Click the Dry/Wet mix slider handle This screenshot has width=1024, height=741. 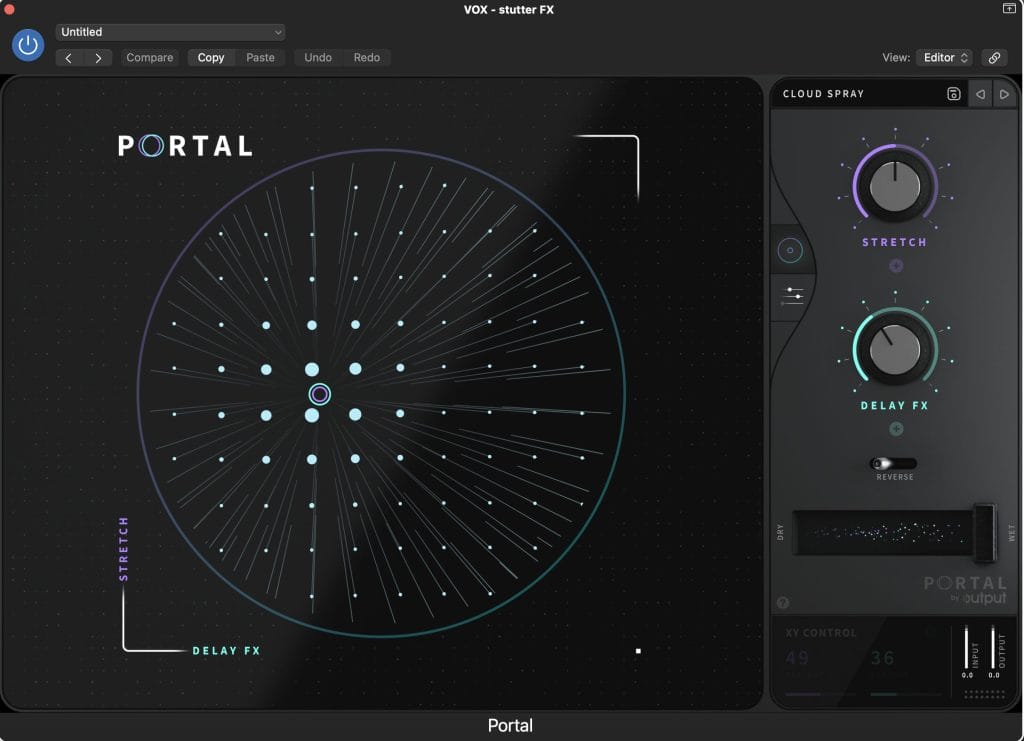tap(984, 530)
